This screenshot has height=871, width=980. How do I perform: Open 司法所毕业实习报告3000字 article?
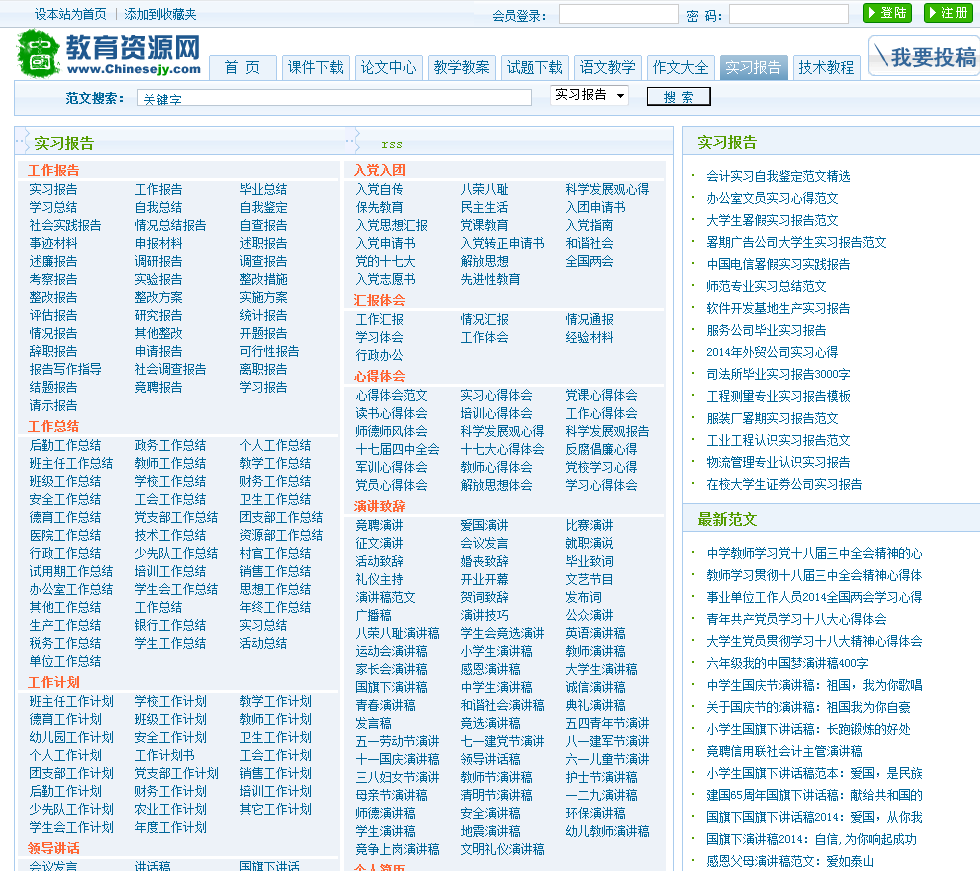tap(778, 375)
